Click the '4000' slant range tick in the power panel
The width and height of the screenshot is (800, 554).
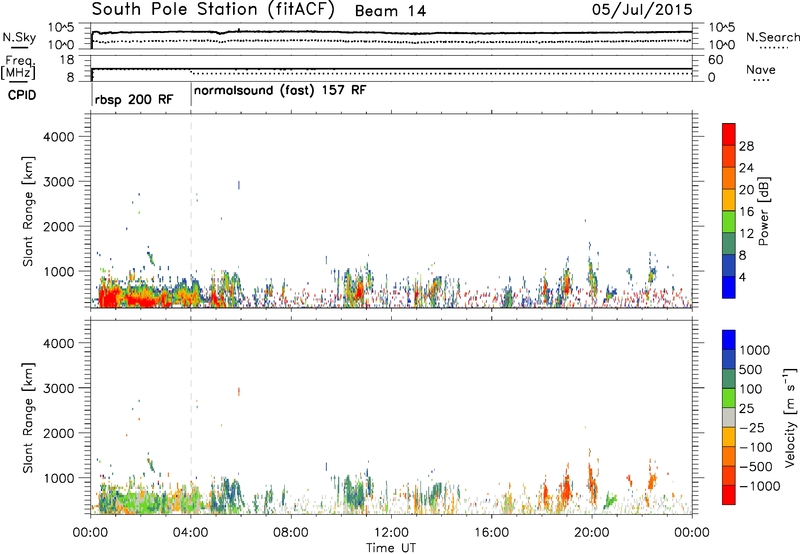tap(59, 137)
